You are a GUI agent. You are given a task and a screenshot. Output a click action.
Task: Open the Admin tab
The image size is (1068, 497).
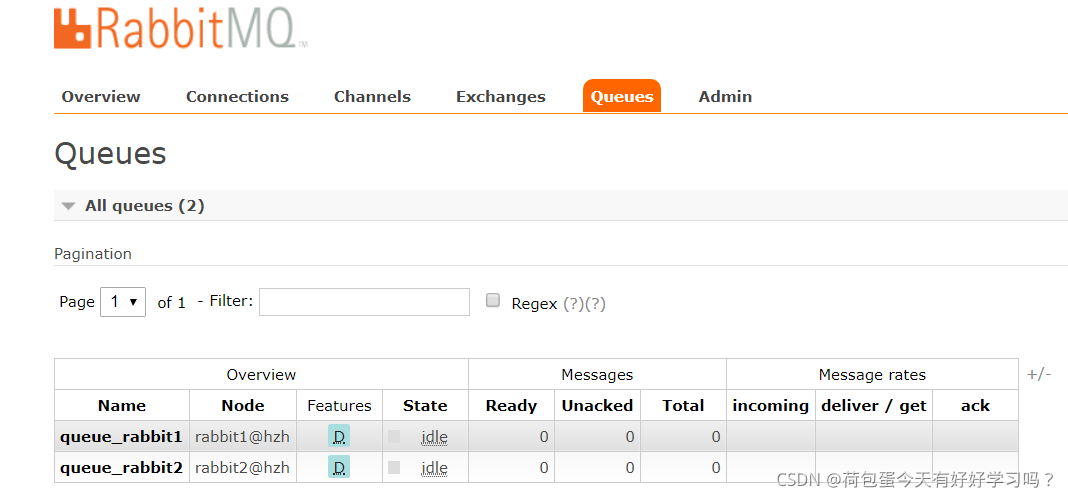(x=725, y=97)
